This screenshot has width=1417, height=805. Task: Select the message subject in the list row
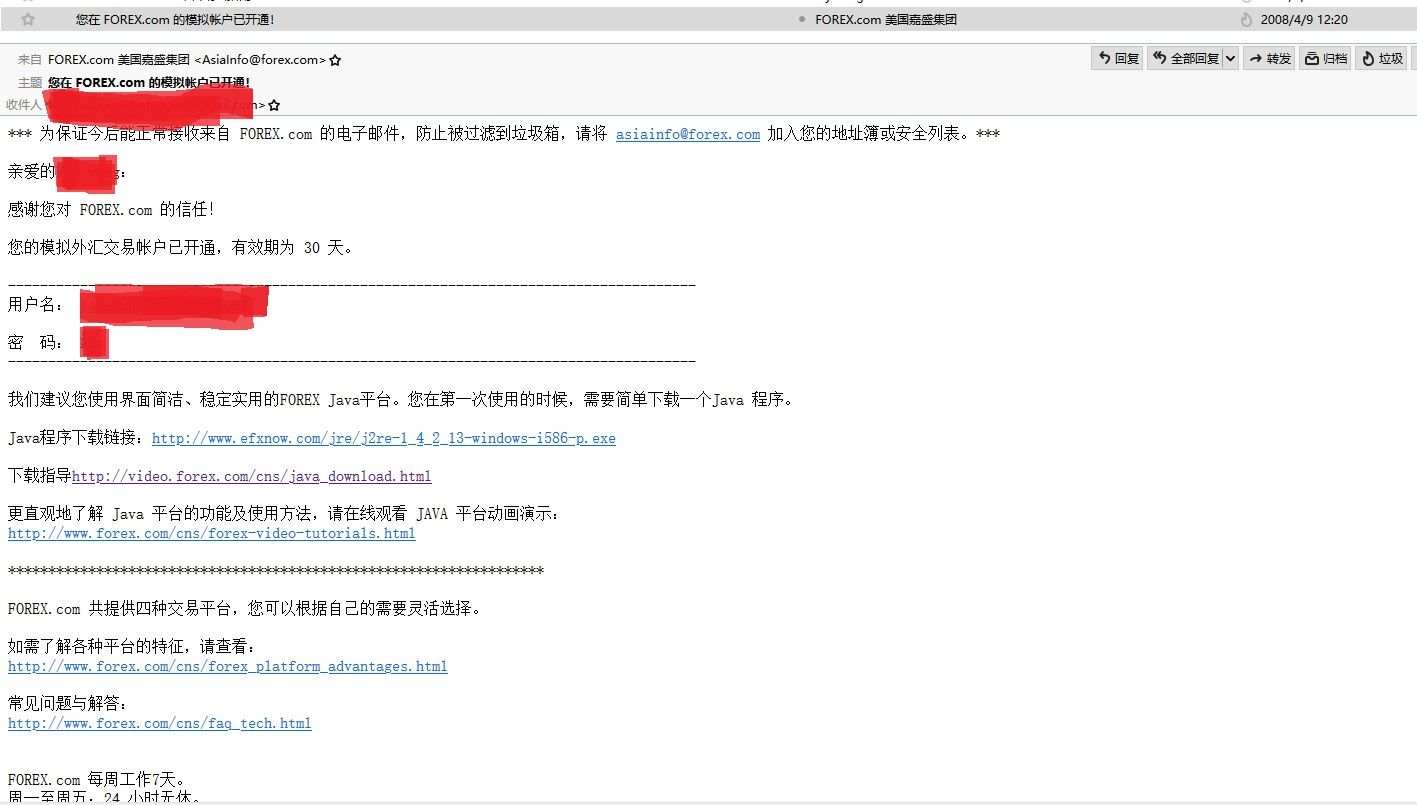tap(175, 19)
